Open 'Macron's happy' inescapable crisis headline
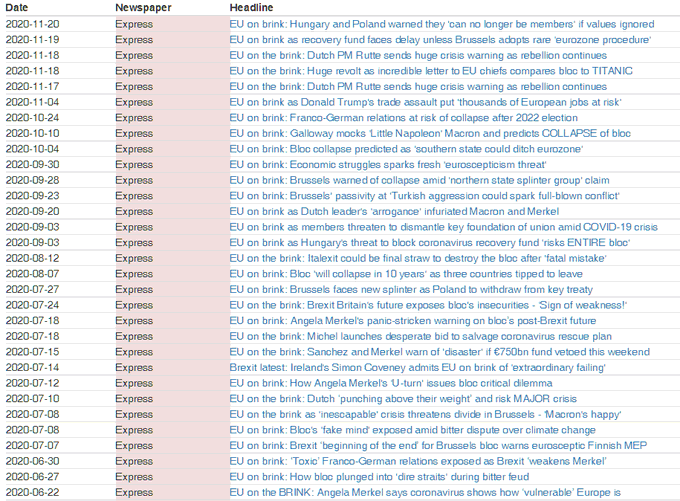The height and width of the screenshot is (501, 680). [425, 415]
